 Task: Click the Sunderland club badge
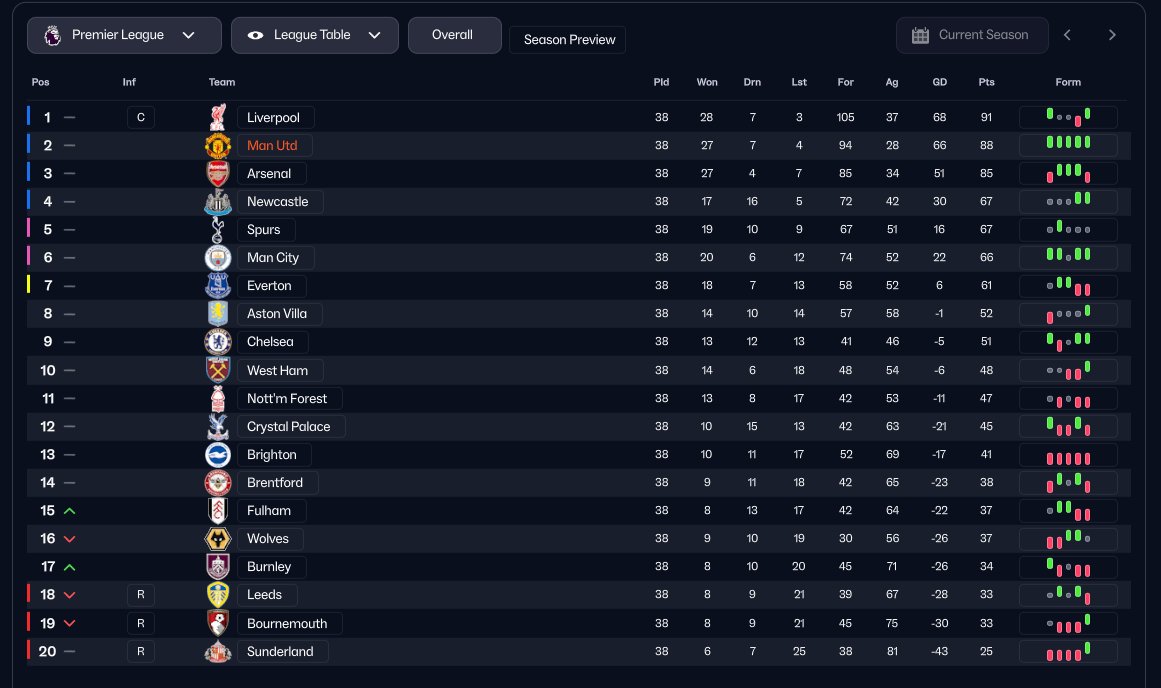point(218,652)
